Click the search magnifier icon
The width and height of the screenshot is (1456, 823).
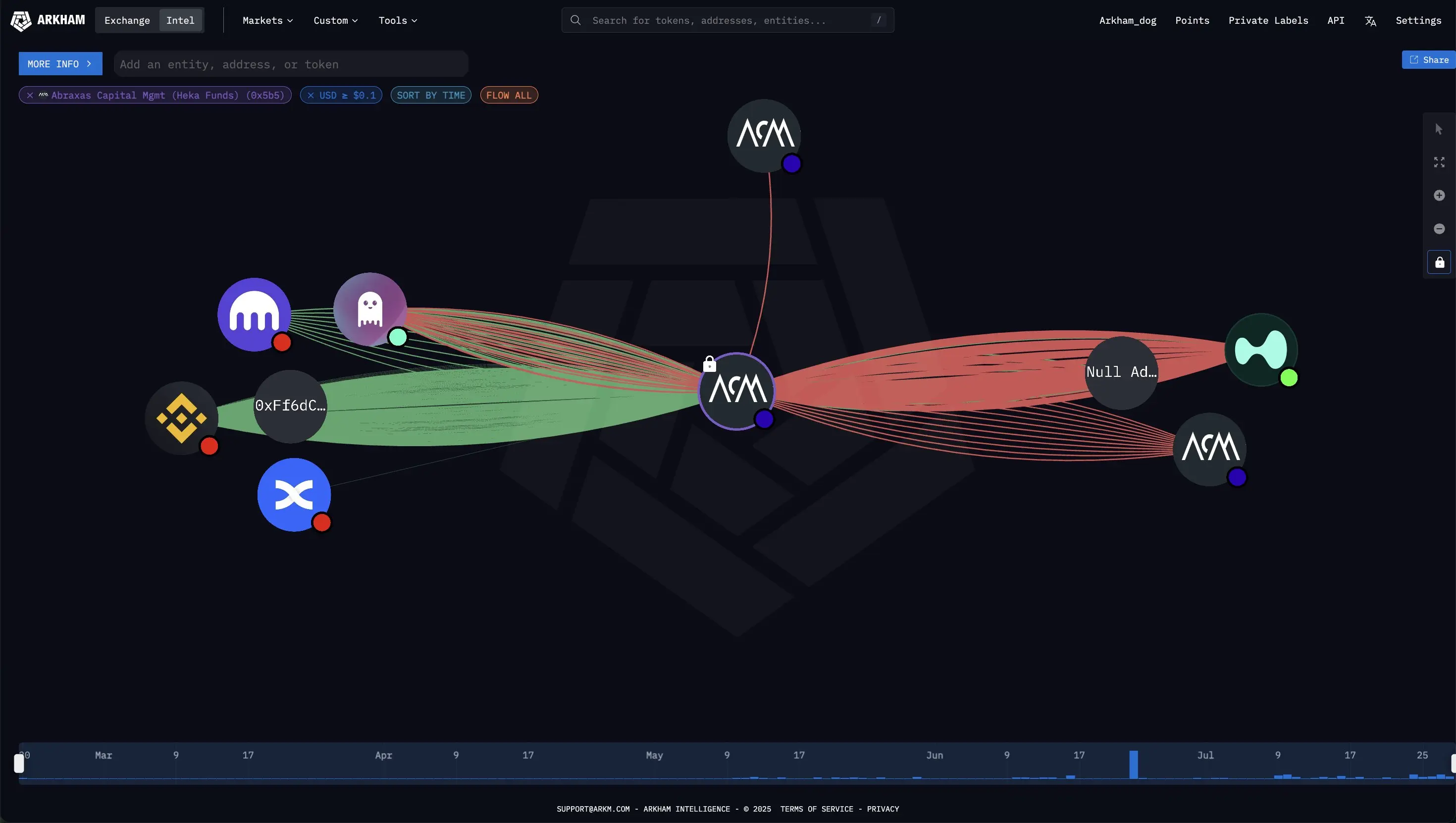[x=575, y=20]
